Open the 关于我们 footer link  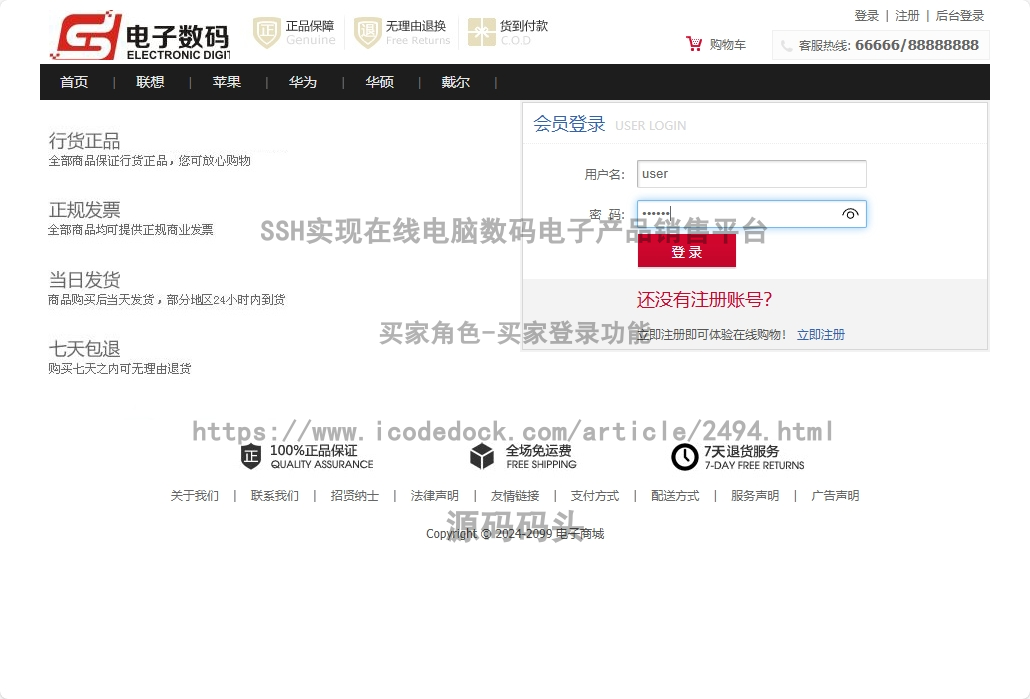194,496
